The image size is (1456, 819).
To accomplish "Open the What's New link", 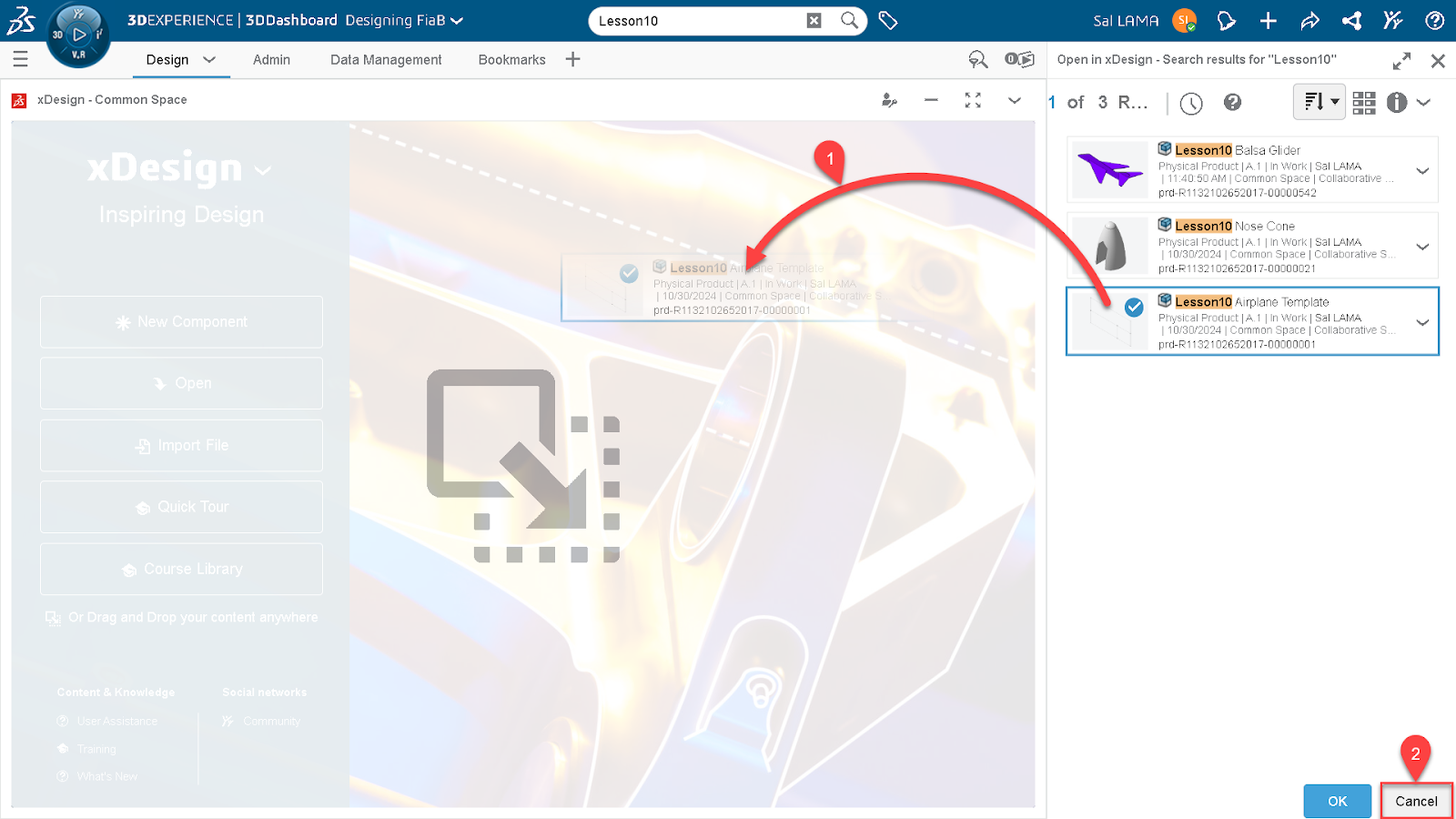I will point(106,776).
